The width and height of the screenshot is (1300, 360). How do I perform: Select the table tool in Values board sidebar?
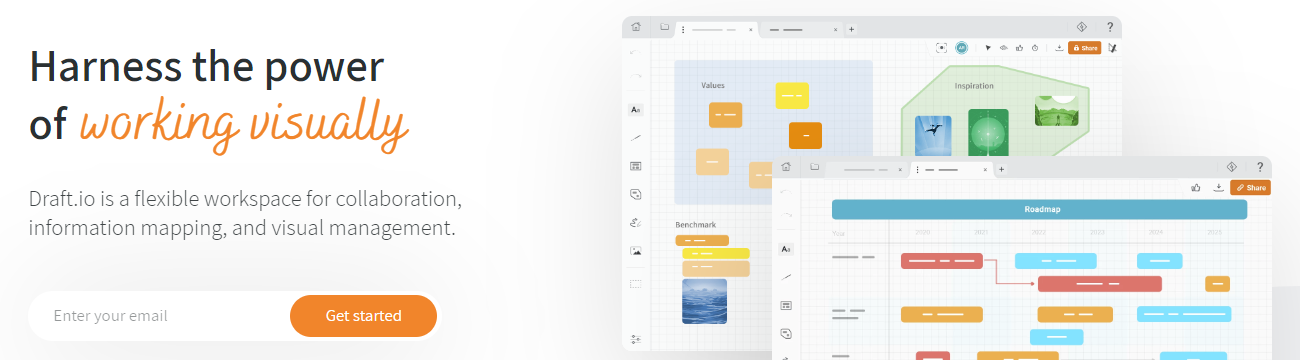click(635, 166)
